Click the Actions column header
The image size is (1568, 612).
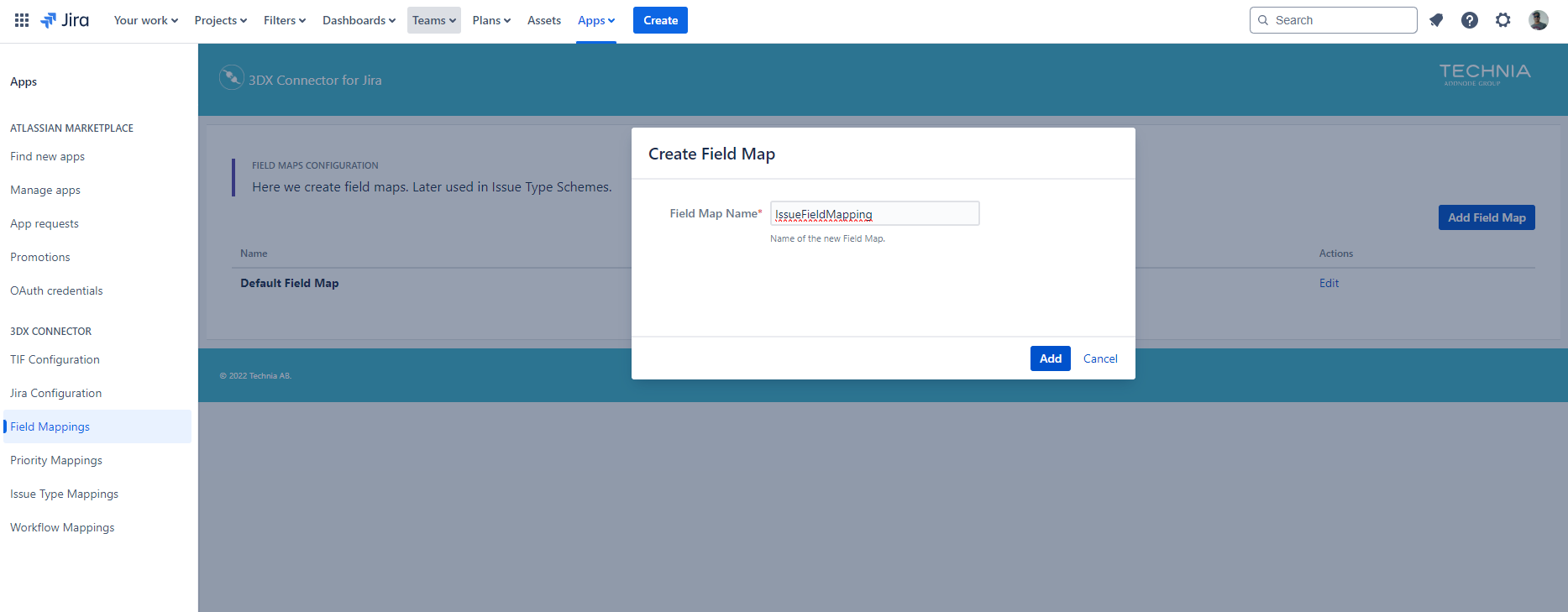pyautogui.click(x=1336, y=254)
